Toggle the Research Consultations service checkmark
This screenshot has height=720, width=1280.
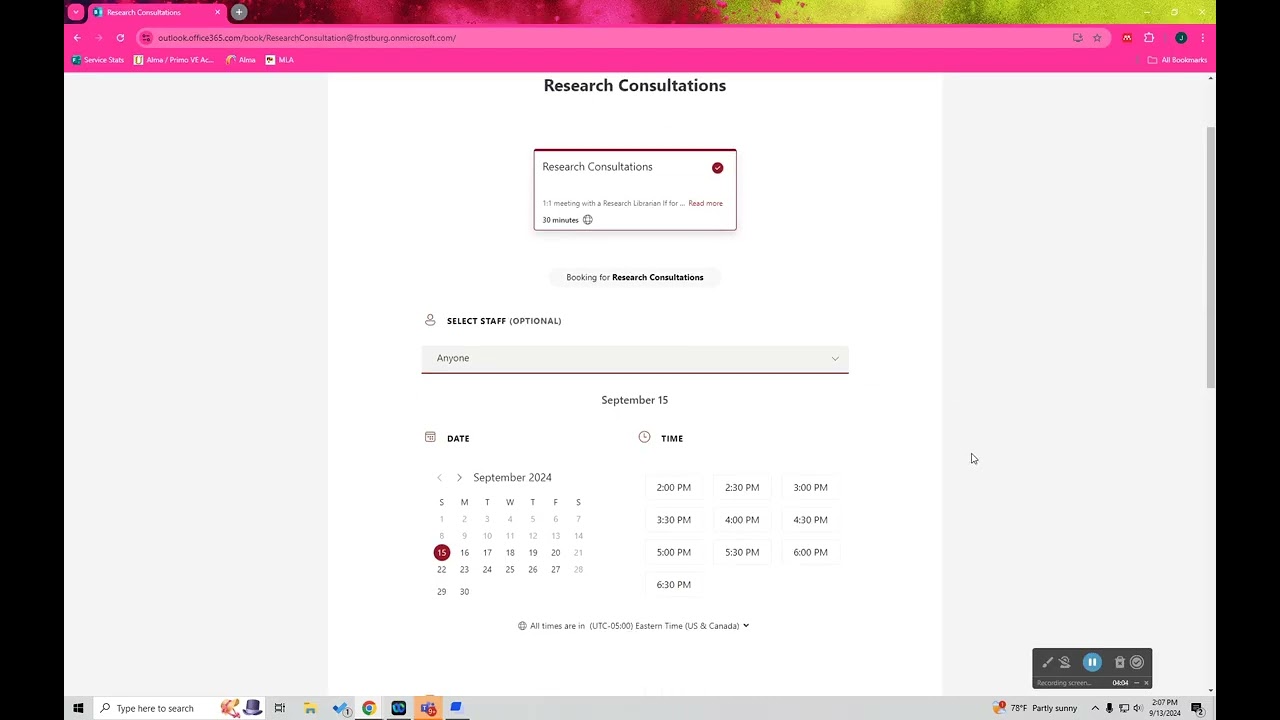pos(717,168)
